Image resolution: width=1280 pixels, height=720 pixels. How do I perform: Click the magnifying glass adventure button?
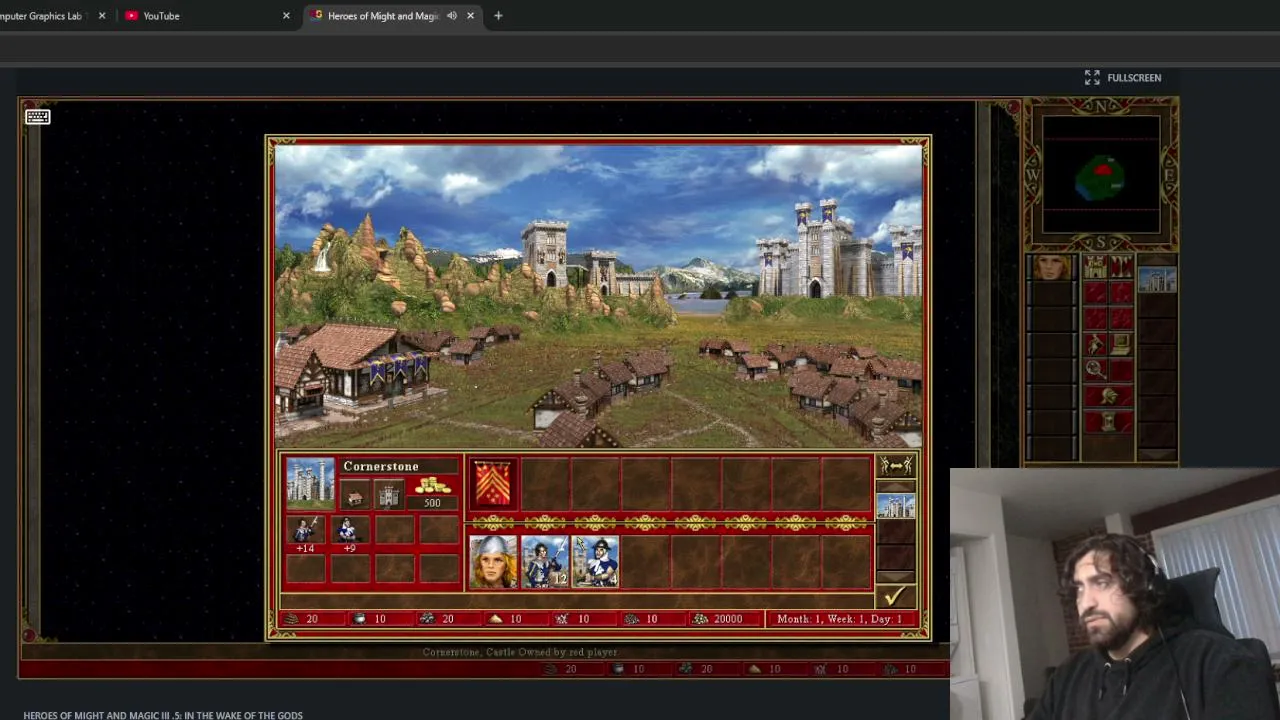tap(1095, 370)
